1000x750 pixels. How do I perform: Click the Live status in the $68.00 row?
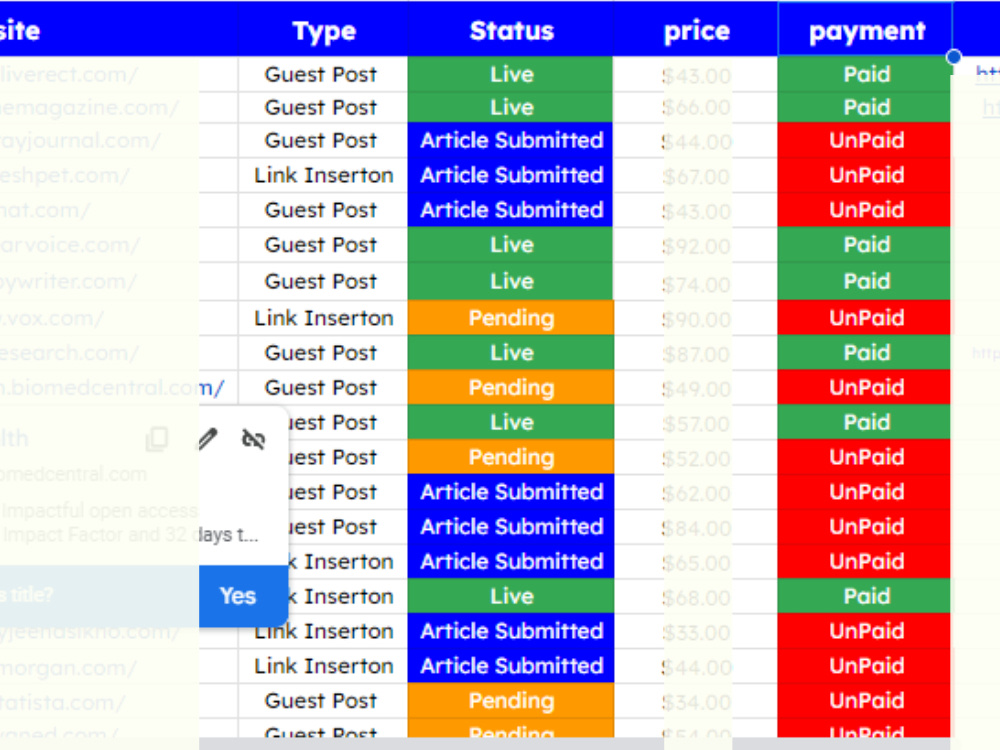coord(511,596)
